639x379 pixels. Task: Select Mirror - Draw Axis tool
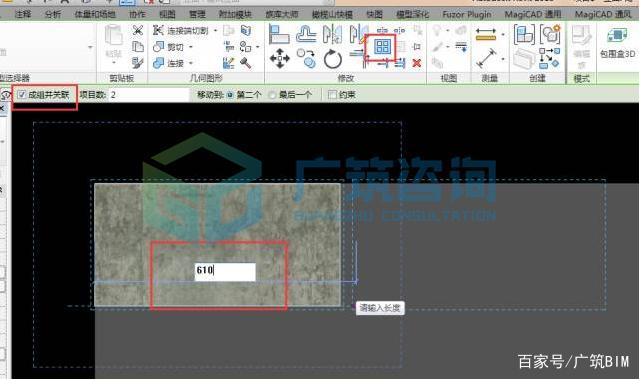click(x=358, y=34)
